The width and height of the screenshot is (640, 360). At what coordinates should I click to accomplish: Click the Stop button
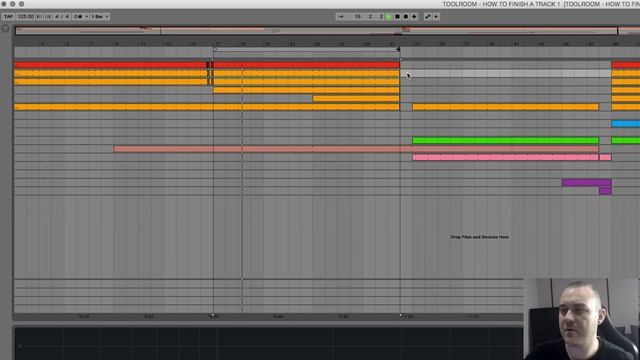click(x=397, y=17)
